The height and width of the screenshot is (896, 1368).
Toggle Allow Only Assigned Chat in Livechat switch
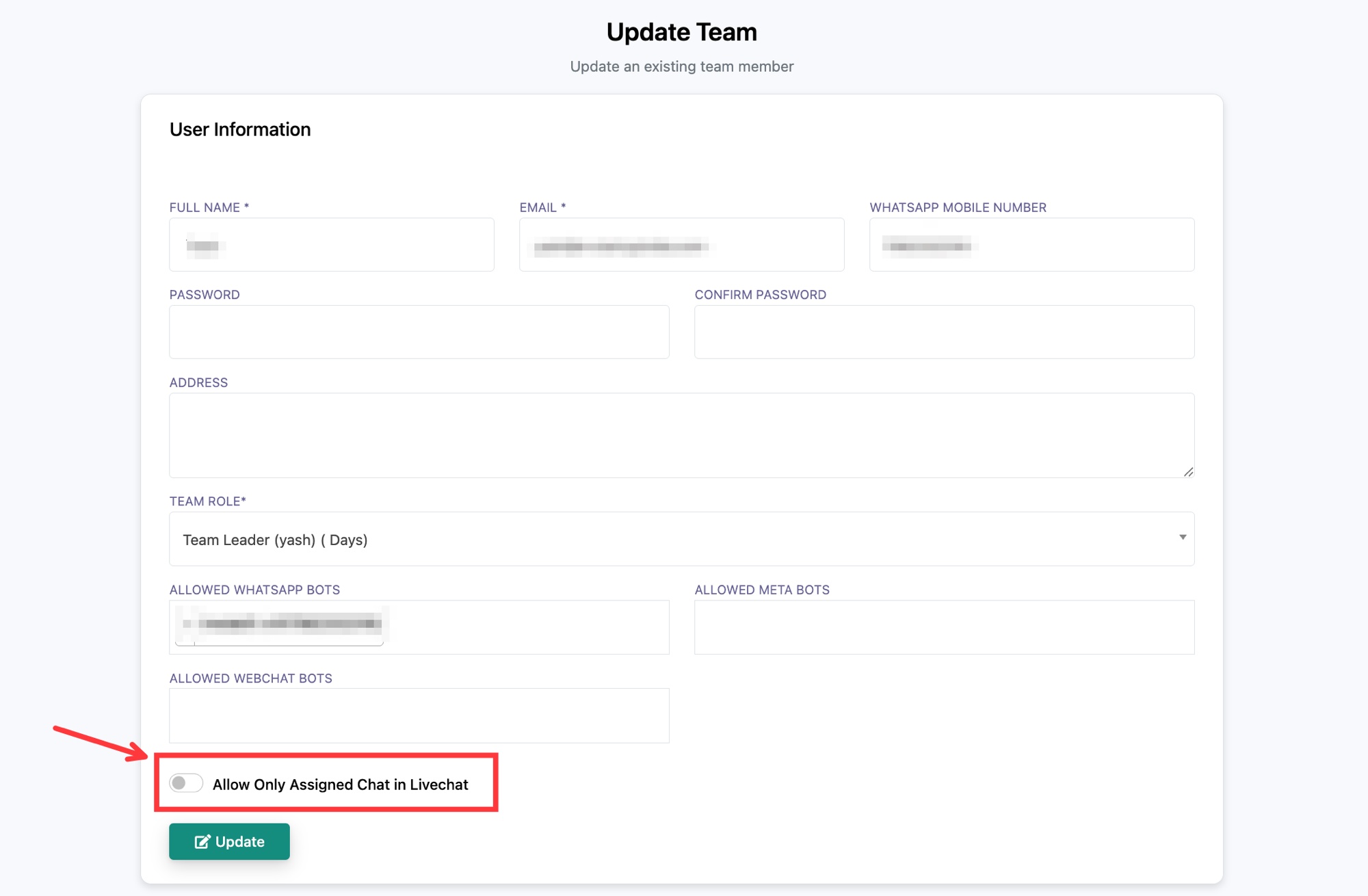pyautogui.click(x=186, y=783)
